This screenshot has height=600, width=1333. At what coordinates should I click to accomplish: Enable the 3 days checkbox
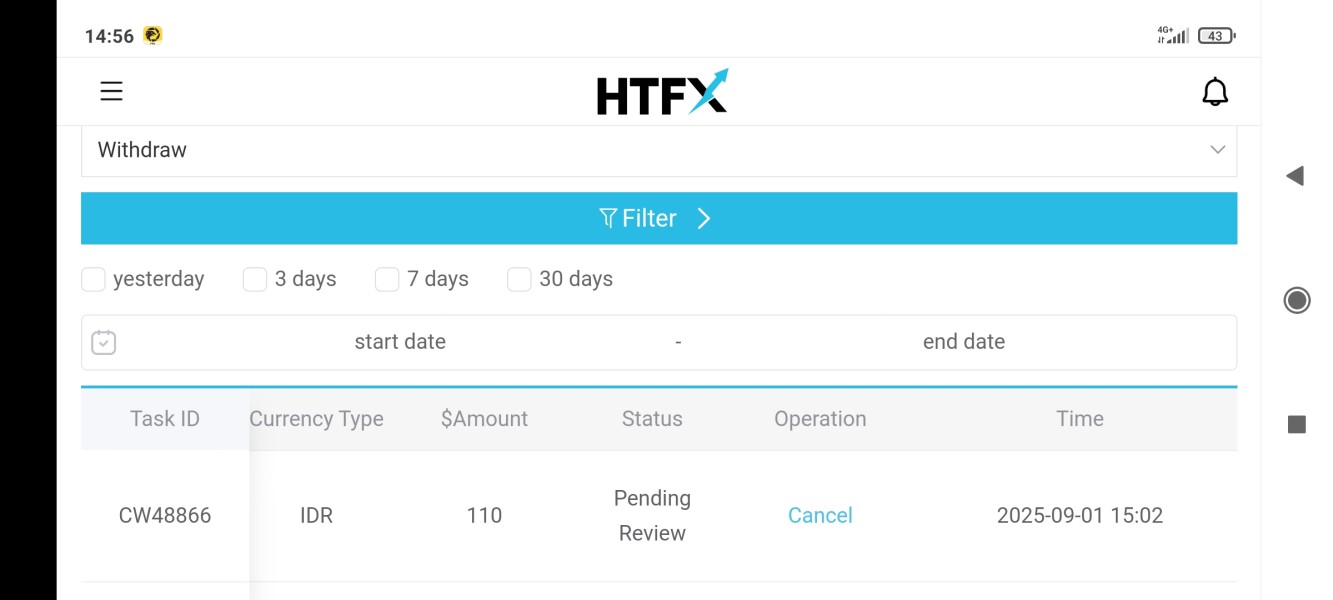coord(255,279)
